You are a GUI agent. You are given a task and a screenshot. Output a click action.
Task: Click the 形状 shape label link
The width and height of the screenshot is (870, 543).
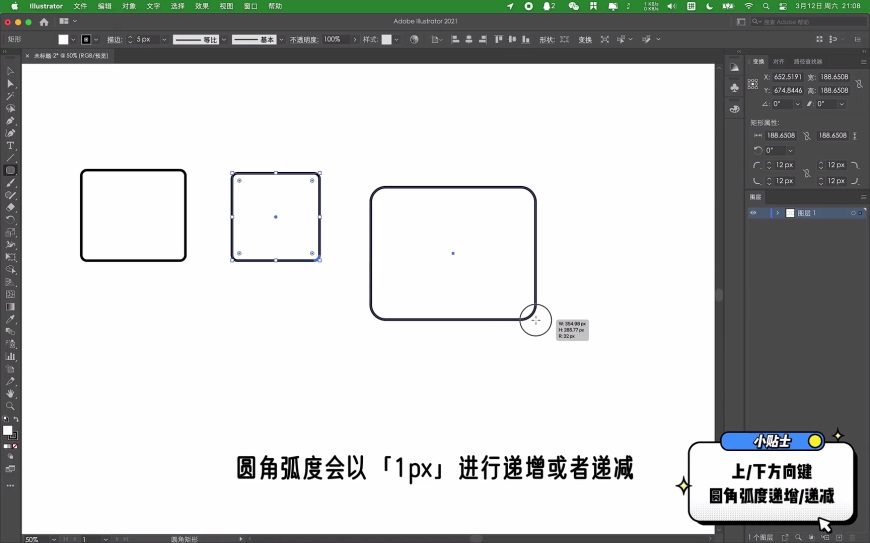pyautogui.click(x=547, y=39)
